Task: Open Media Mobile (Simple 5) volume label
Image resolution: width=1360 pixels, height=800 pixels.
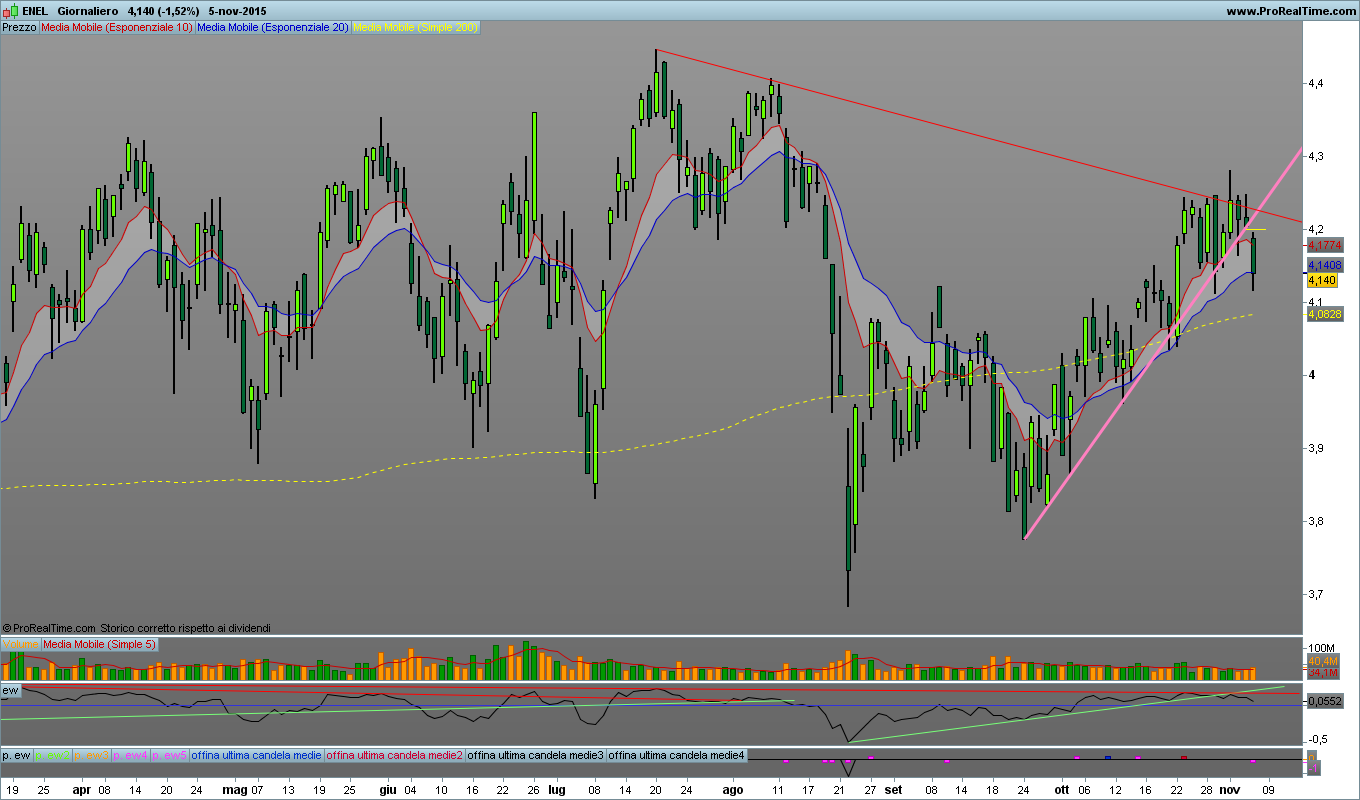Action: [x=99, y=644]
